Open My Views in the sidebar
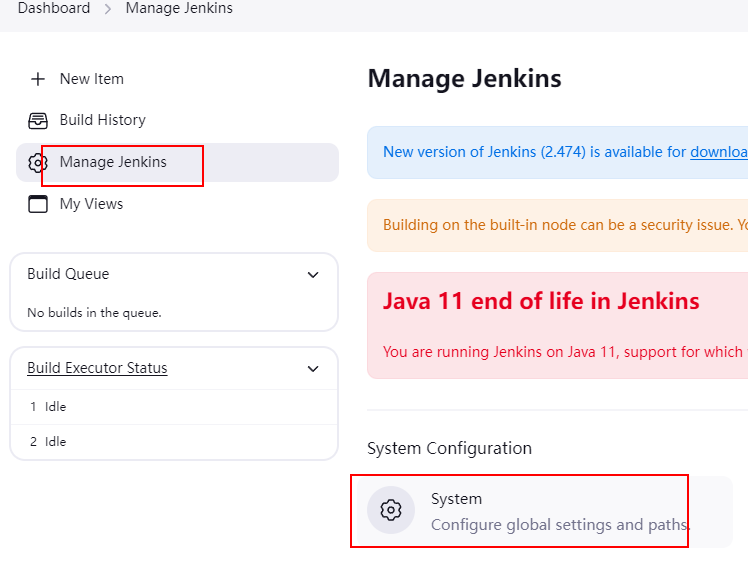Screen dimensions: 748x573 click(177, 204)
